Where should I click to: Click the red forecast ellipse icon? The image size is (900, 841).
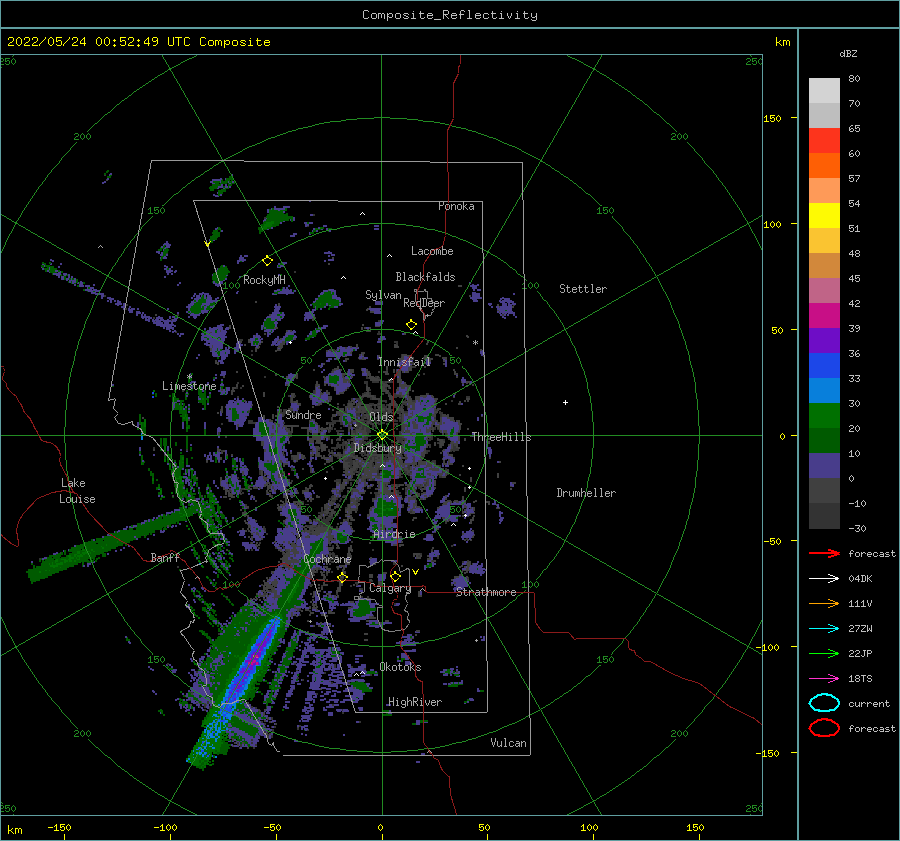point(824,728)
